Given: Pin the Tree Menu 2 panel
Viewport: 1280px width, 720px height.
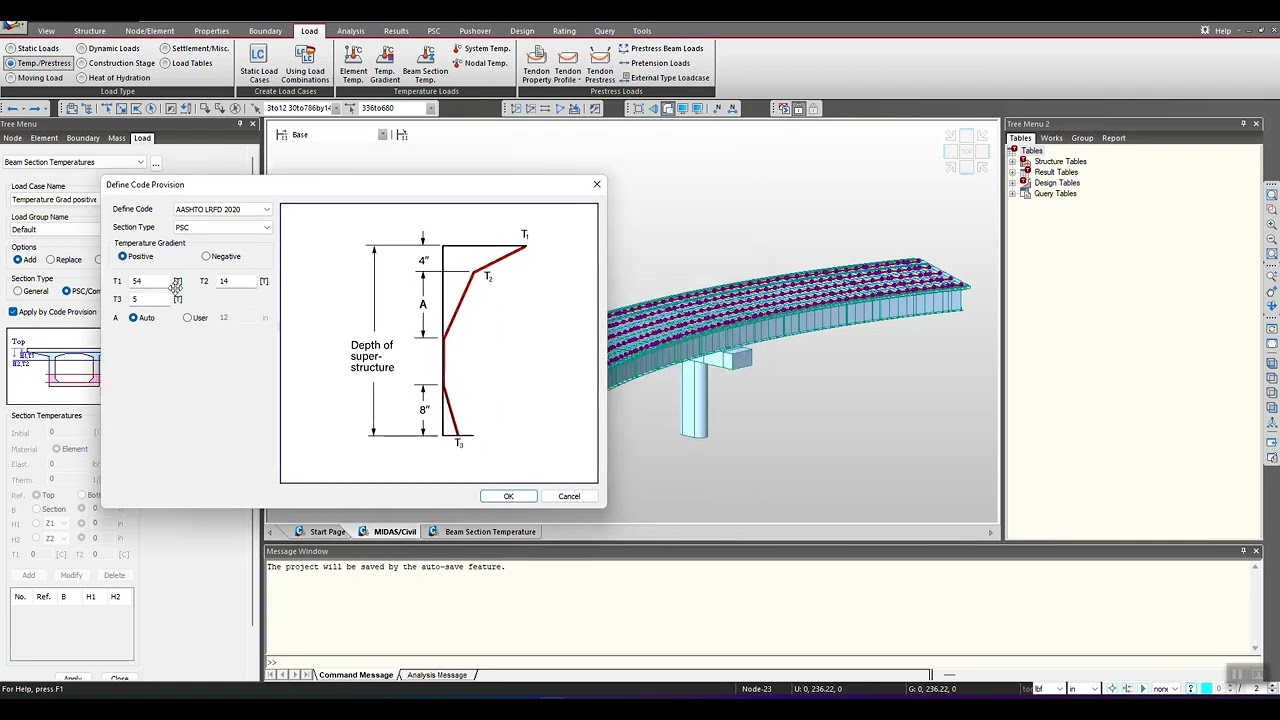Looking at the screenshot, I should pos(1243,124).
